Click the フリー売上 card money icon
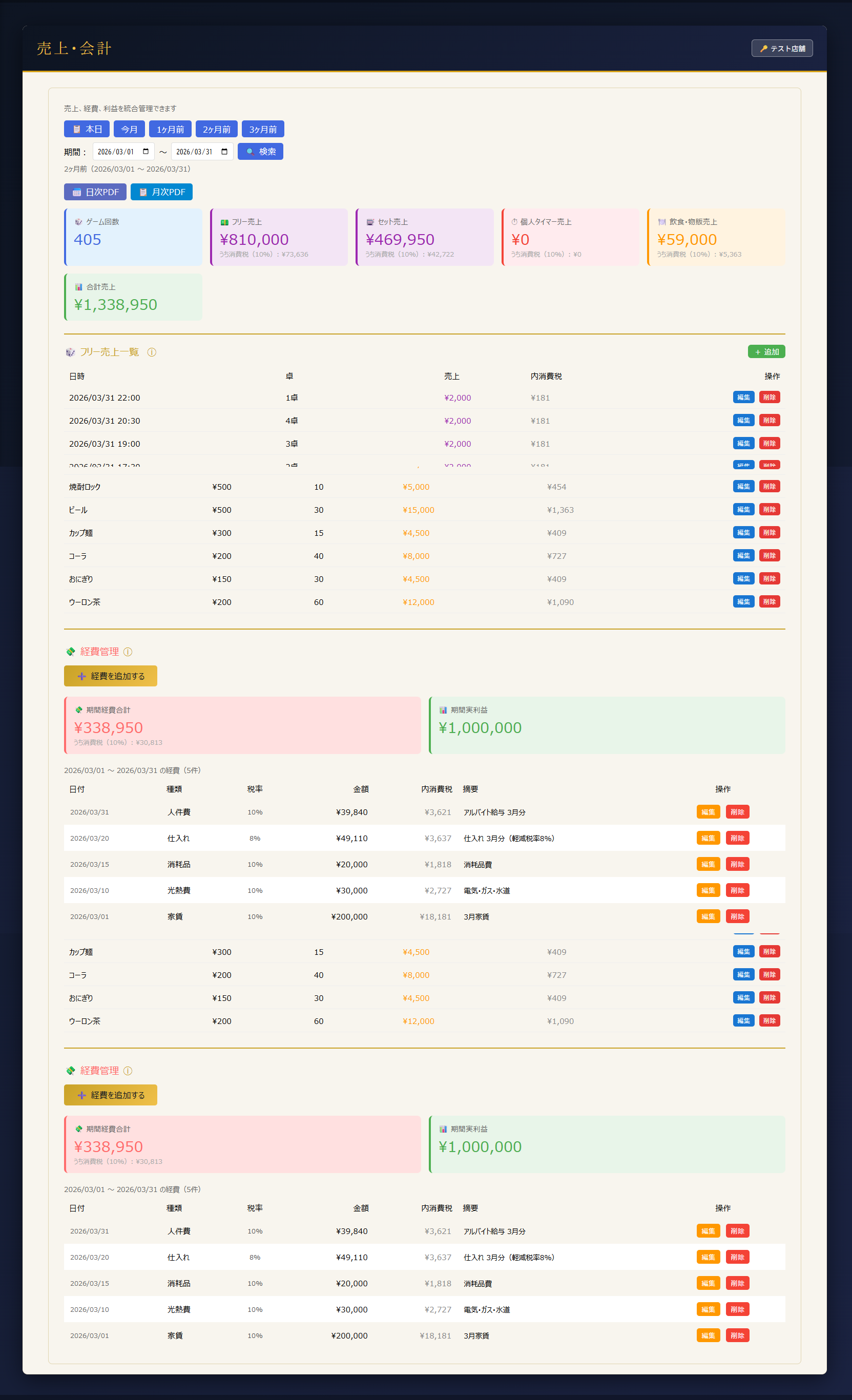This screenshot has width=852, height=1400. [x=224, y=222]
